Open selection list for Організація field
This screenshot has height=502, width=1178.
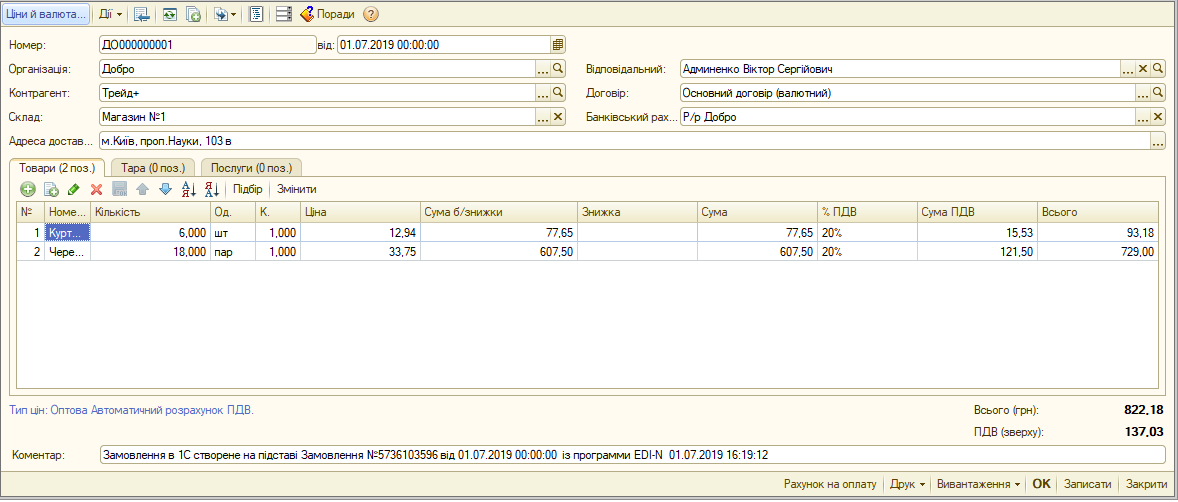point(542,69)
